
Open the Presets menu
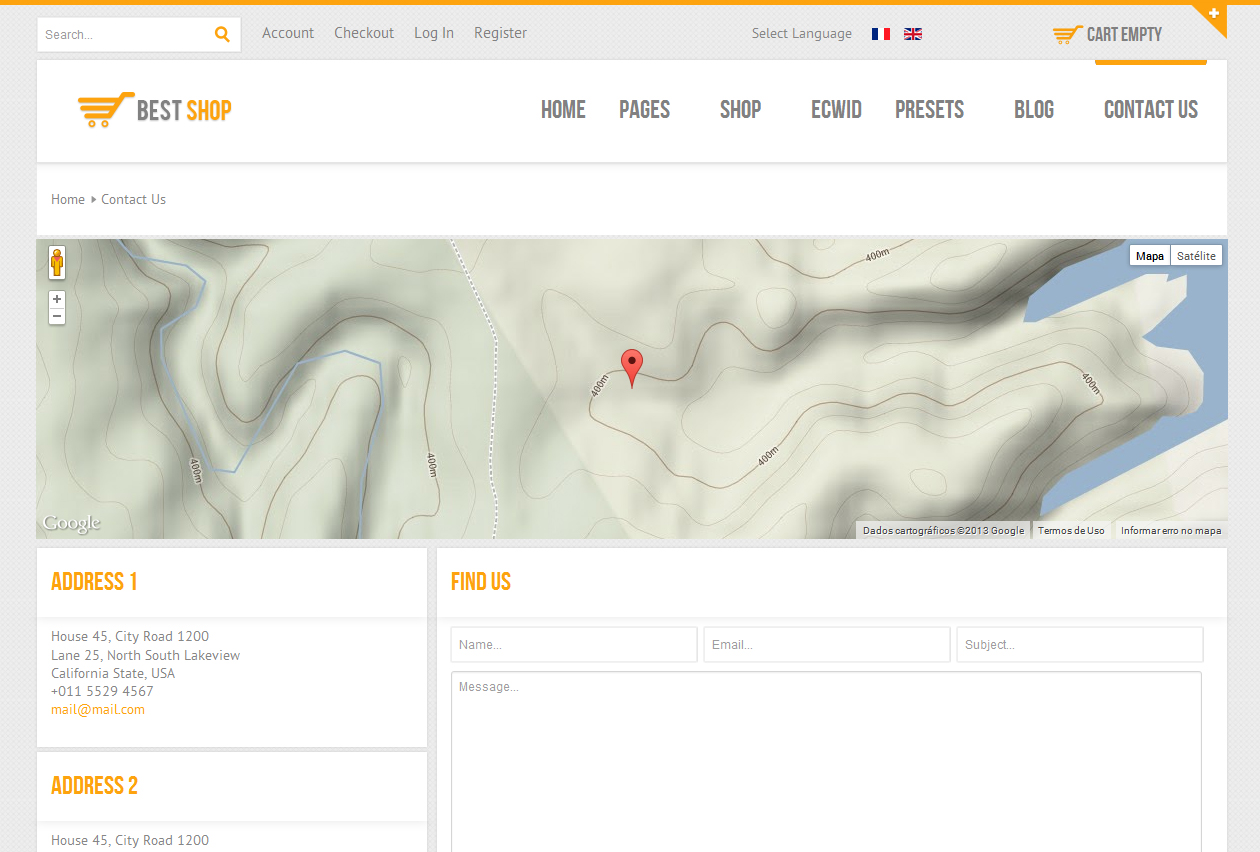click(929, 110)
